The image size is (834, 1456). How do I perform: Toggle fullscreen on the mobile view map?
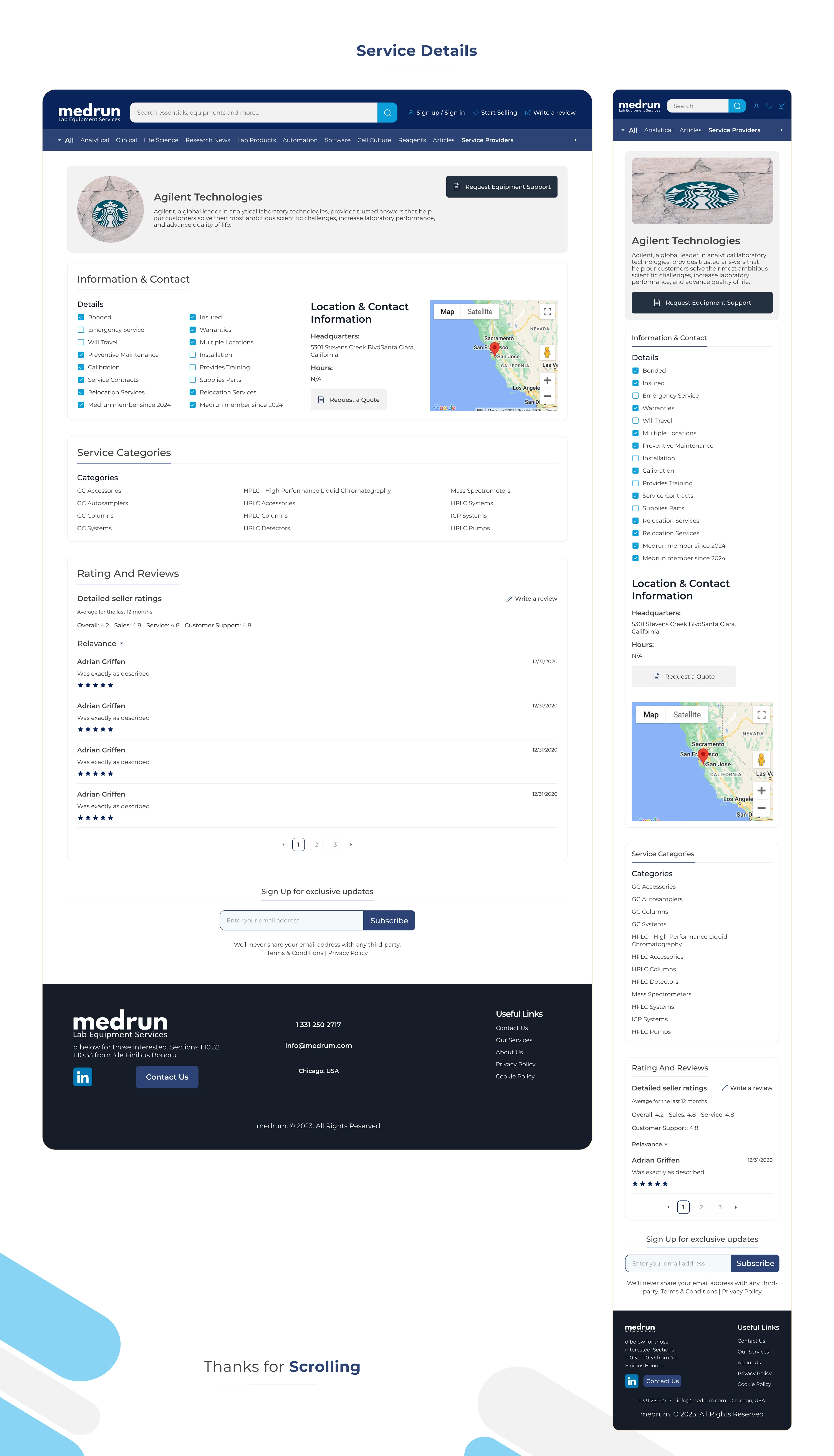point(761,715)
